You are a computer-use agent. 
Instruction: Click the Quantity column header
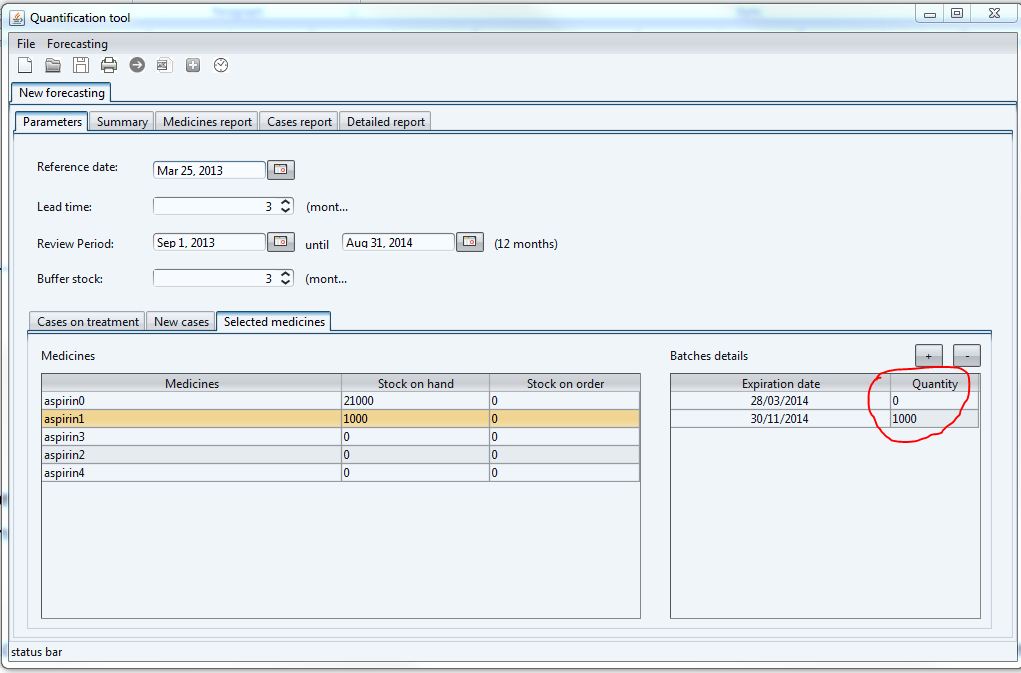pos(934,383)
